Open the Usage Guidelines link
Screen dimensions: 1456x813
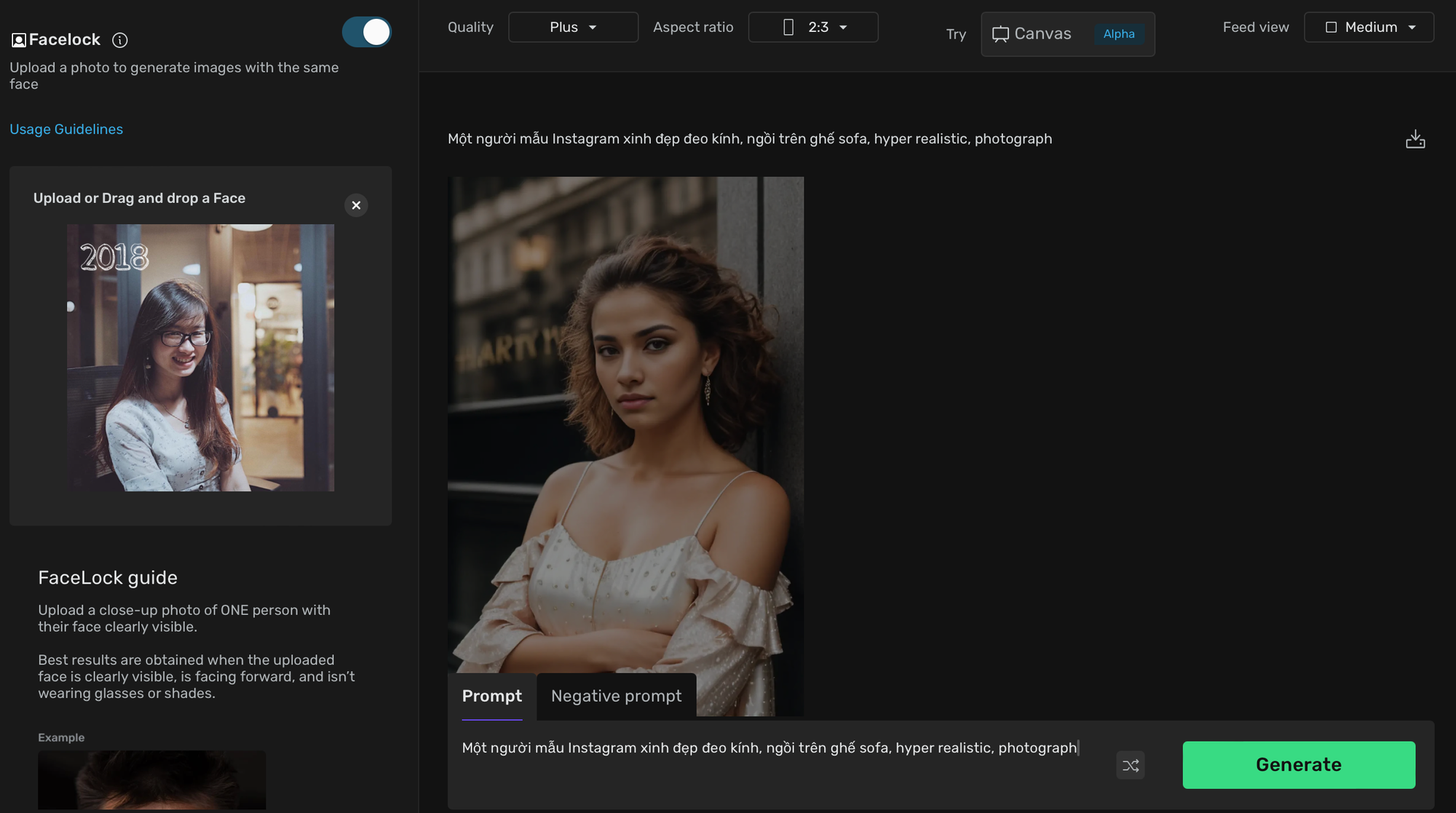tap(66, 129)
